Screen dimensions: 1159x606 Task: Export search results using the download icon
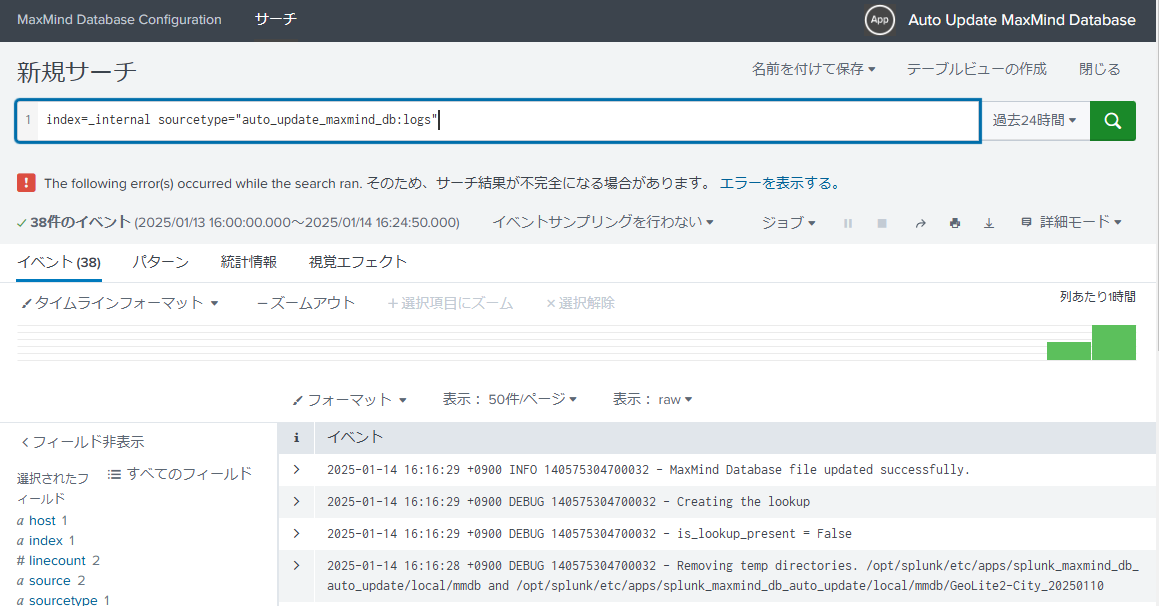989,222
